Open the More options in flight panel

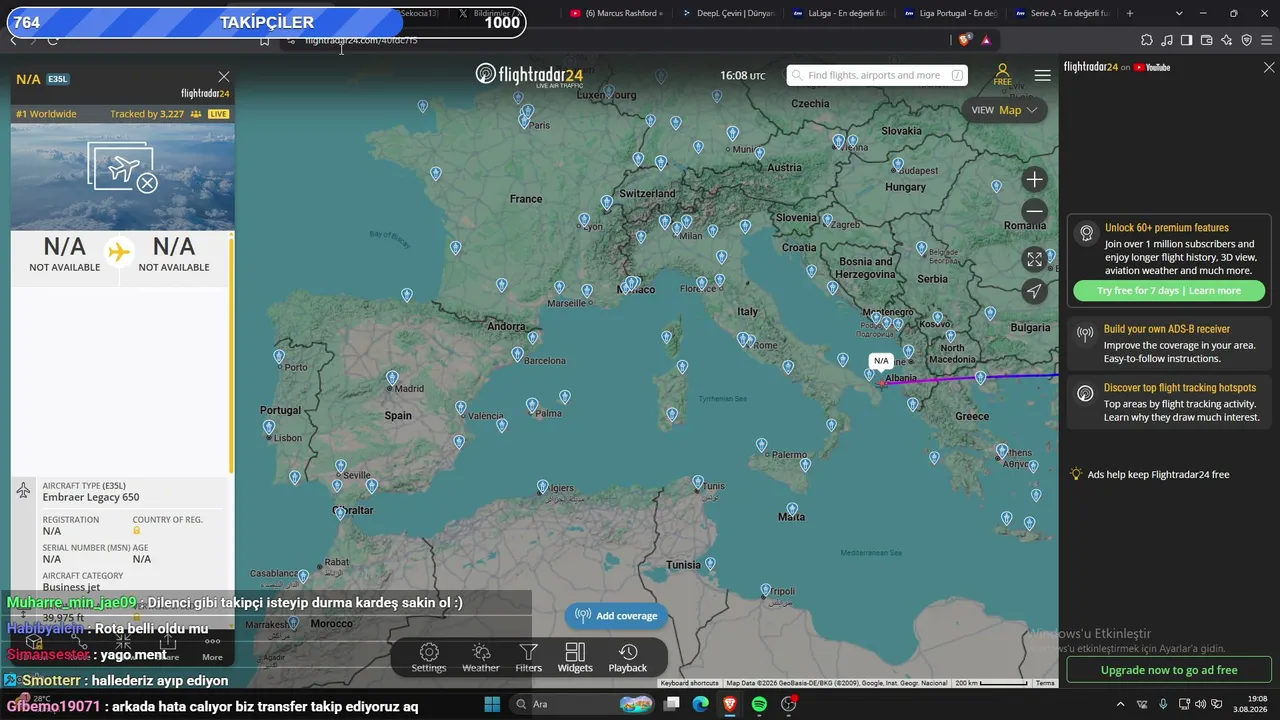[x=212, y=648]
